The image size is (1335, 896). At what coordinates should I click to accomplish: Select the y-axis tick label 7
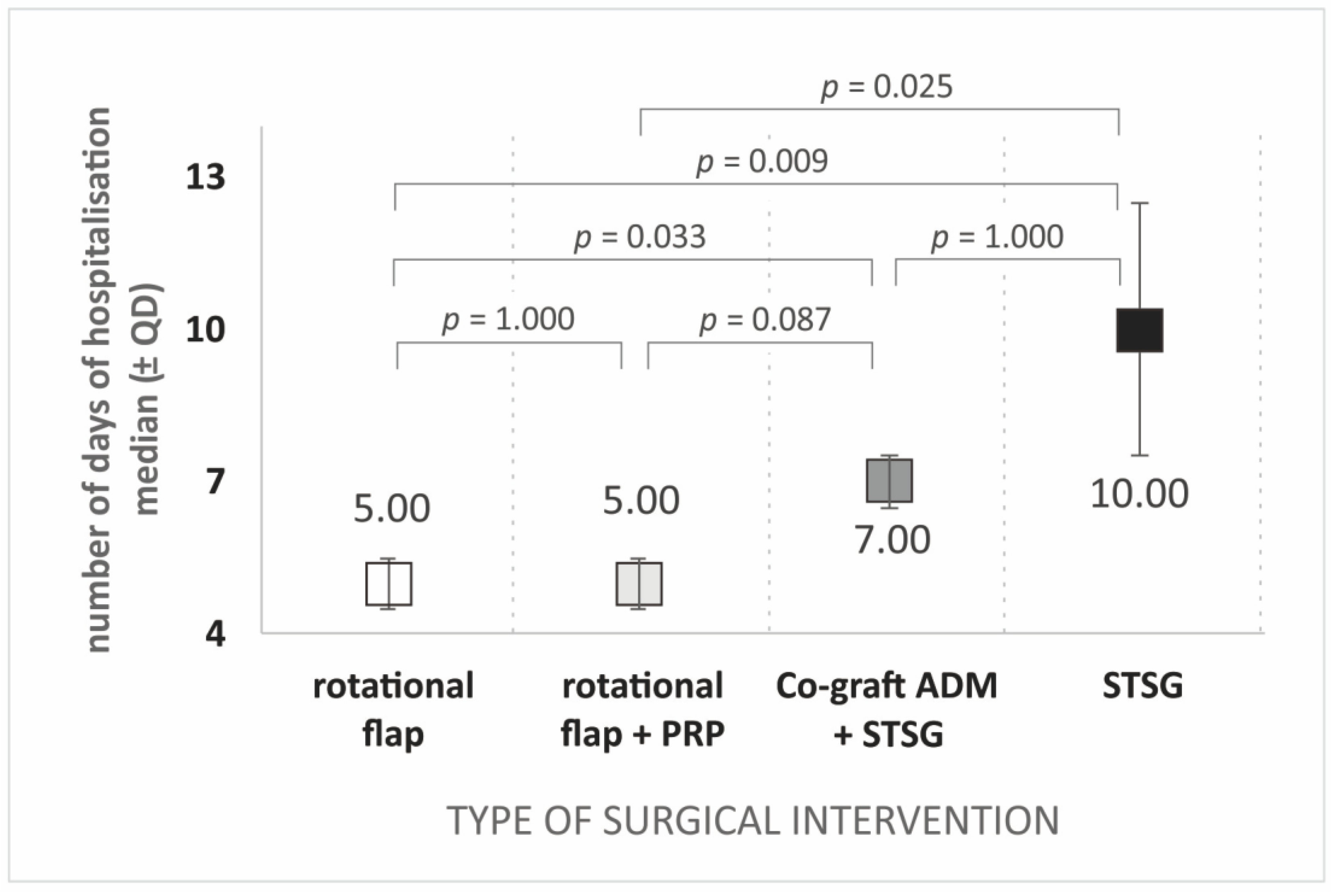(215, 482)
